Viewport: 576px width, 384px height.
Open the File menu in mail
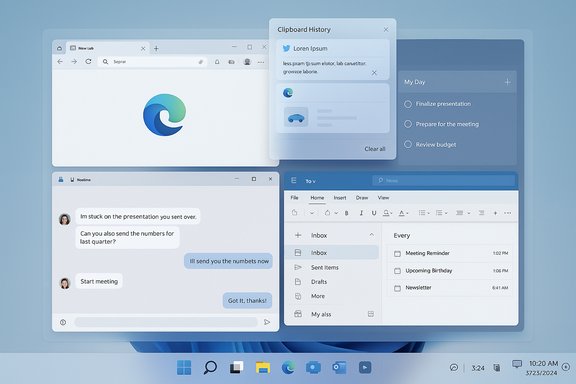pyautogui.click(x=295, y=198)
